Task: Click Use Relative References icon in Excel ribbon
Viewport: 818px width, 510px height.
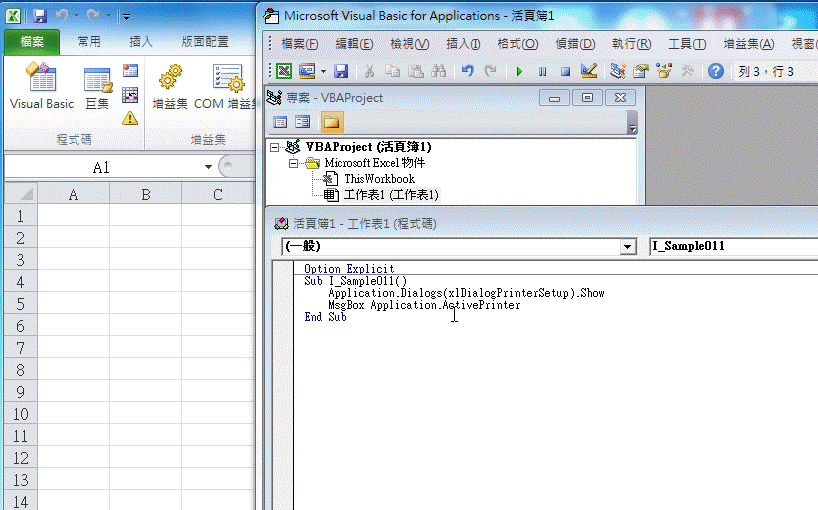Action: (x=130, y=95)
